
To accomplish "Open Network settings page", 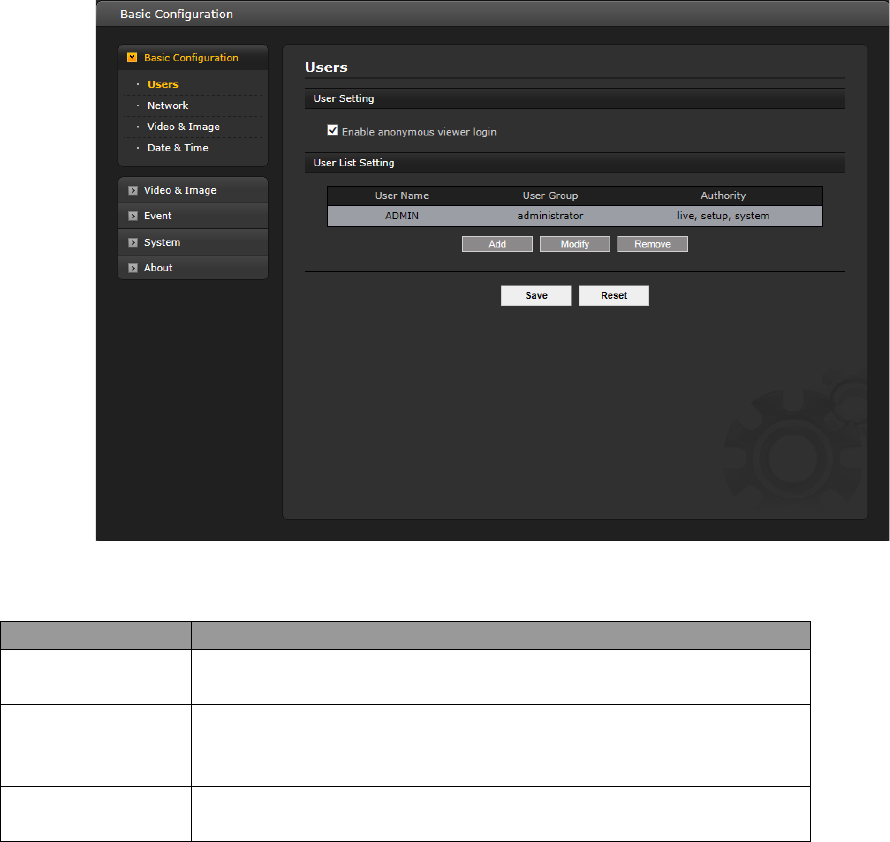I will (167, 106).
